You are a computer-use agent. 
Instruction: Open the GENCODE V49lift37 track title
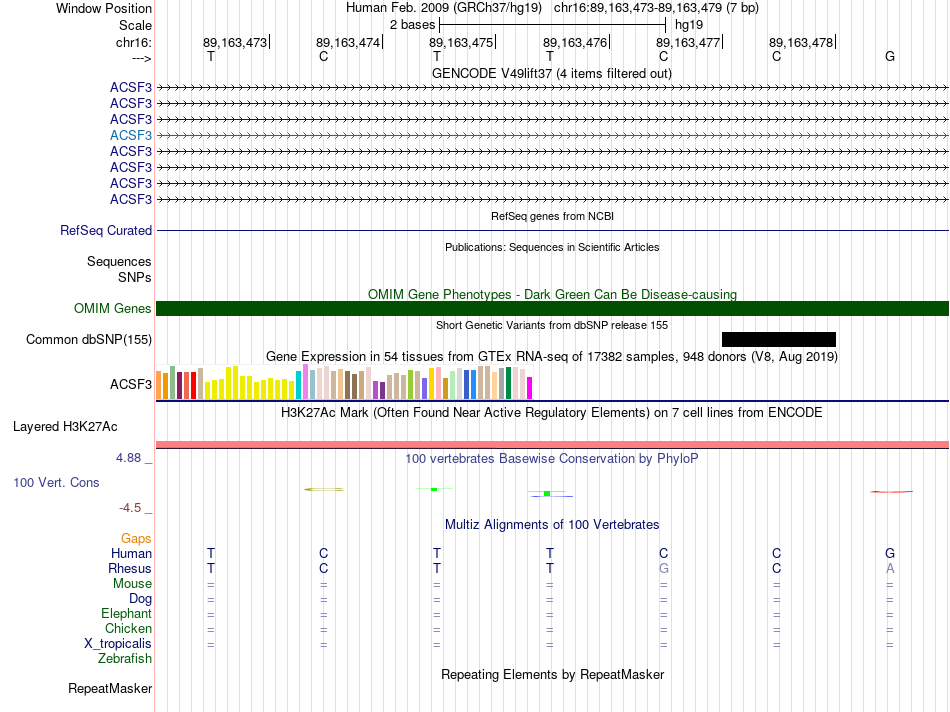552,73
